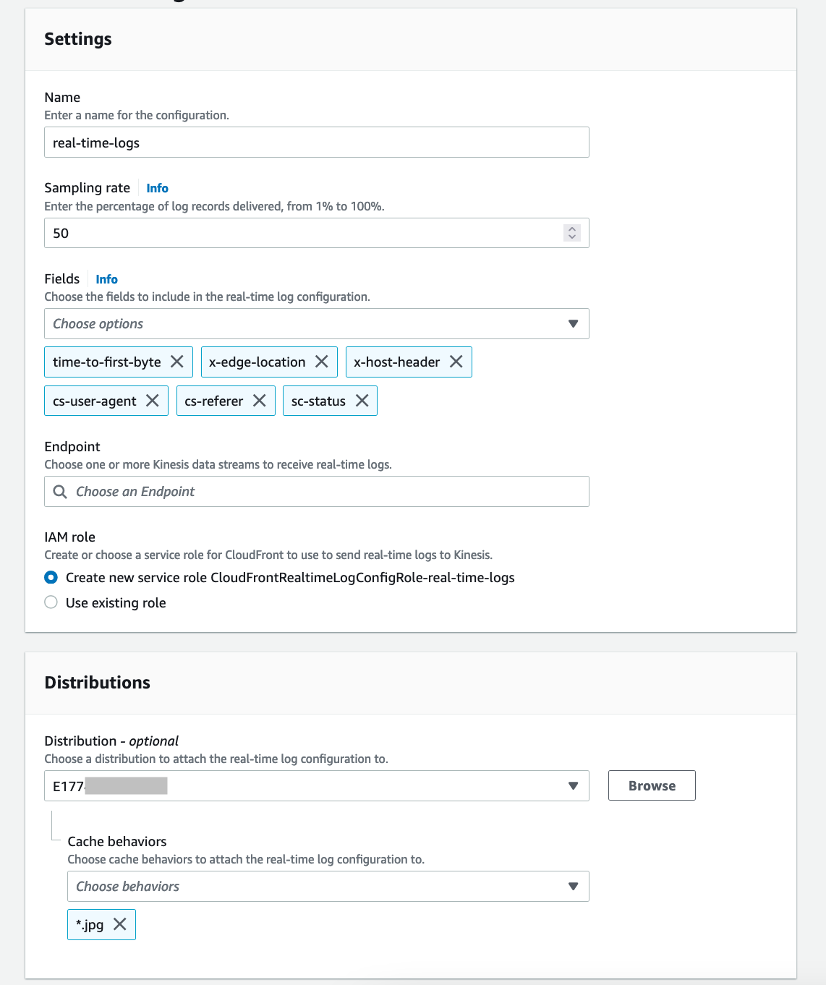Open the Sampling rate Info link
827x985 pixels.
157,187
